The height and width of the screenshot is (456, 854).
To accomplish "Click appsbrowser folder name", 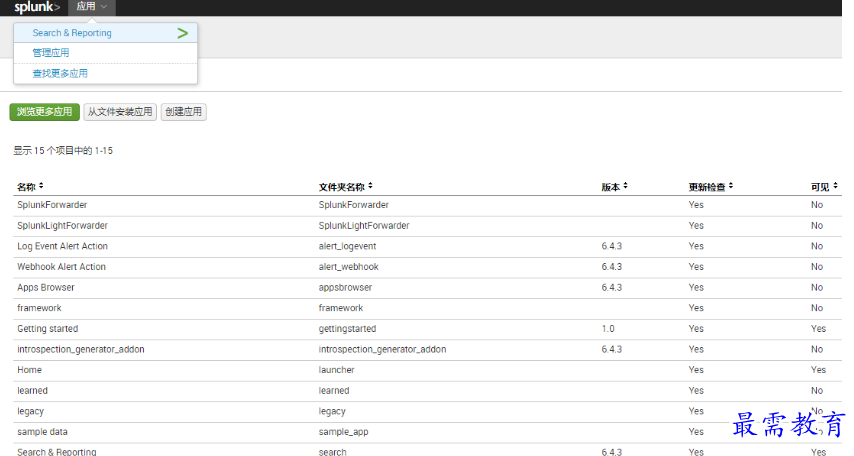I will click(x=345, y=288).
